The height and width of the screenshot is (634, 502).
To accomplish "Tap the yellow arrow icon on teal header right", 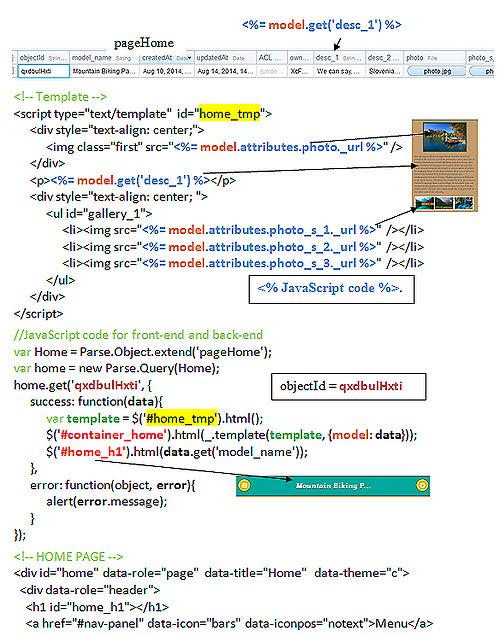I will (422, 485).
